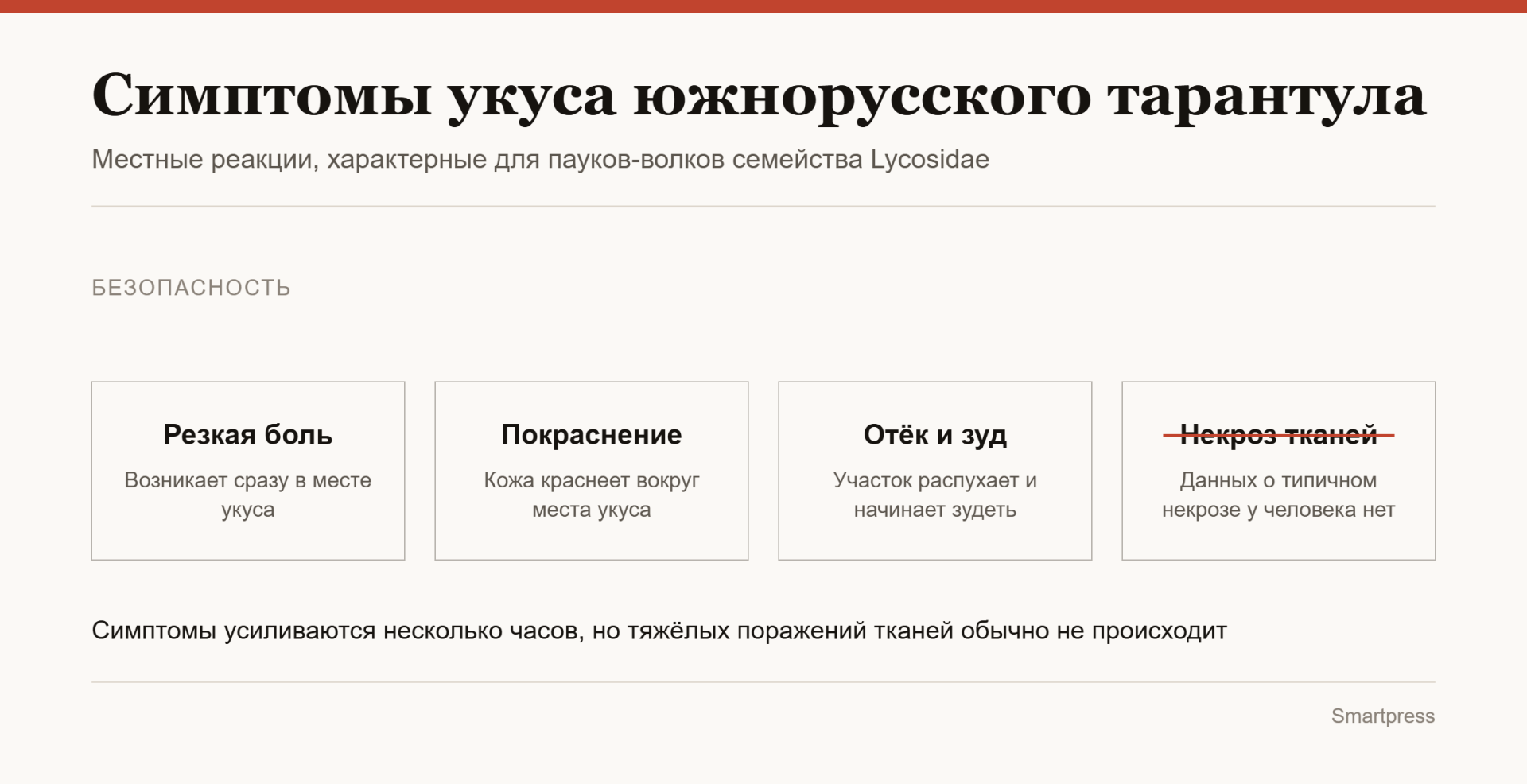Click the 'Резкая боль' card heading
Image resolution: width=1527 pixels, height=784 pixels.
[248, 435]
